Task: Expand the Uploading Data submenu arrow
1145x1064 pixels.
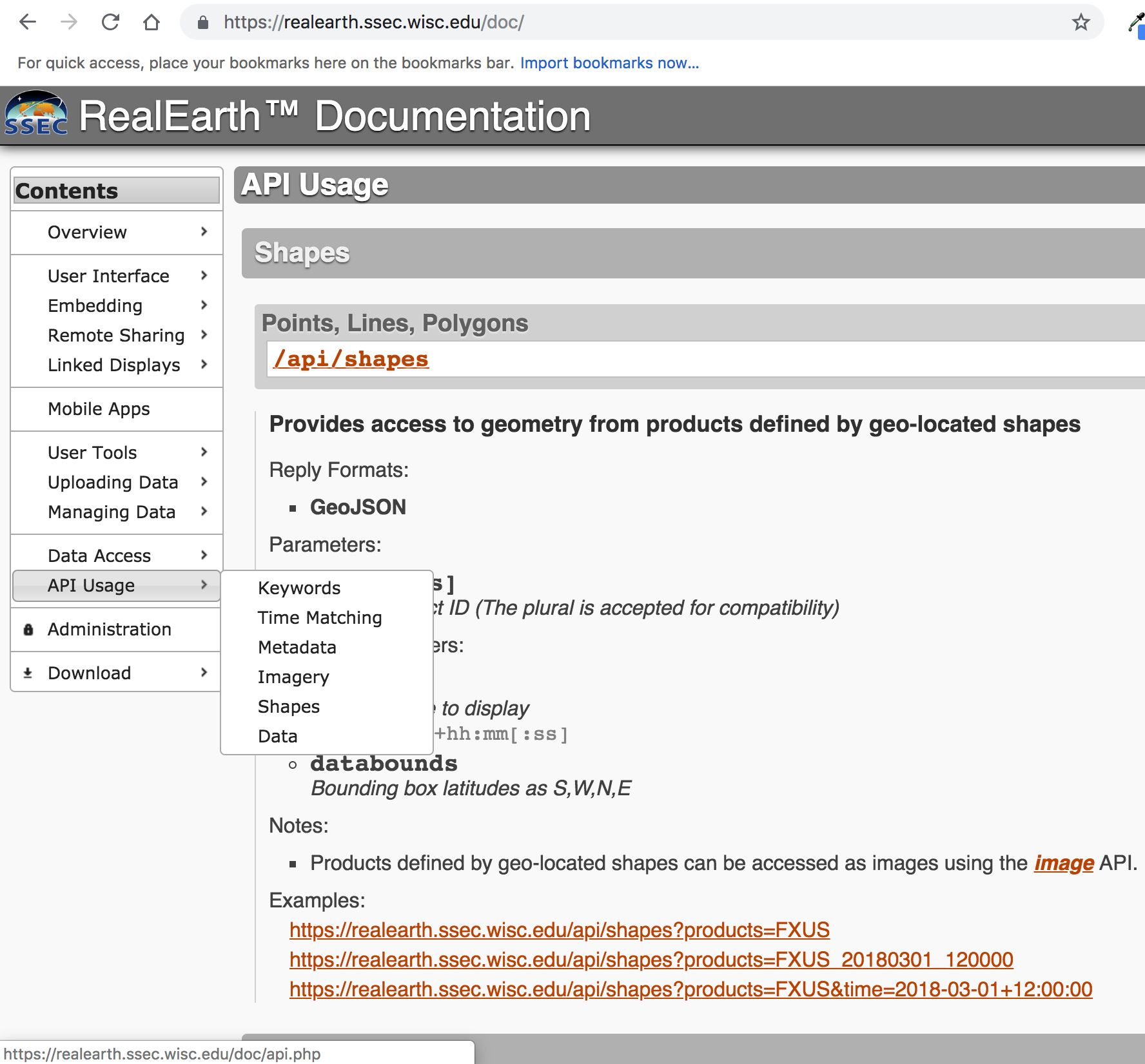Action: (204, 481)
